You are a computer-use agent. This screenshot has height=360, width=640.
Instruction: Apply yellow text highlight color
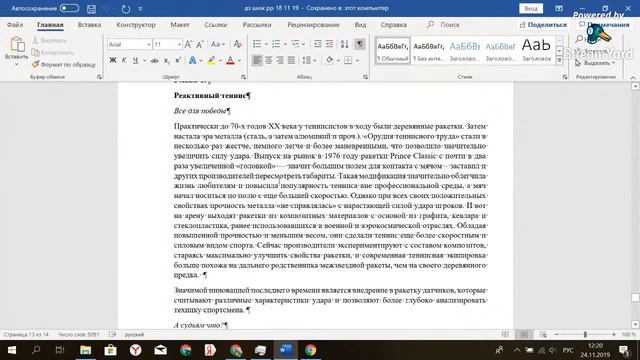pyautogui.click(x=211, y=60)
